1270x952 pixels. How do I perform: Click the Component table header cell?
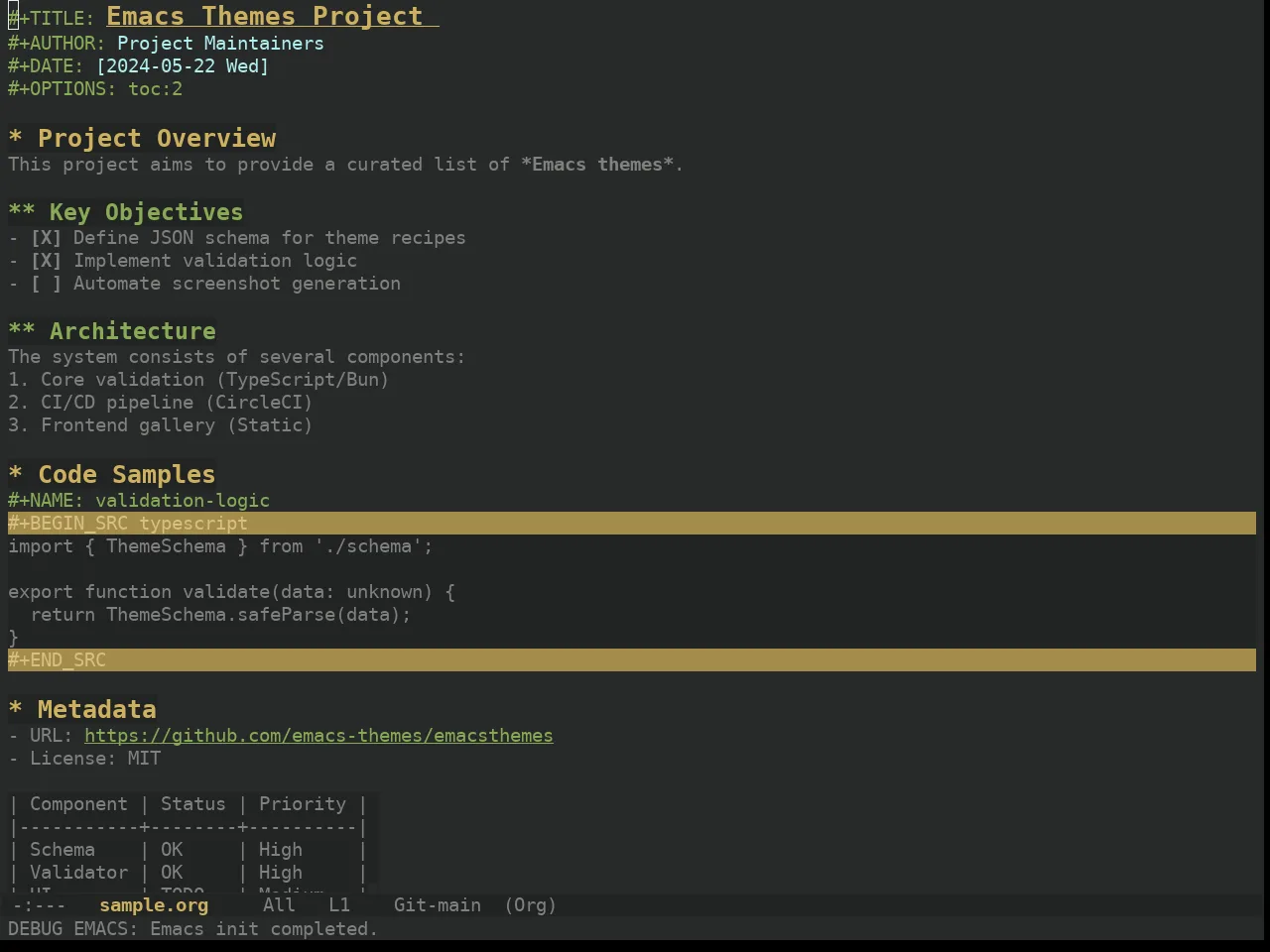click(78, 804)
